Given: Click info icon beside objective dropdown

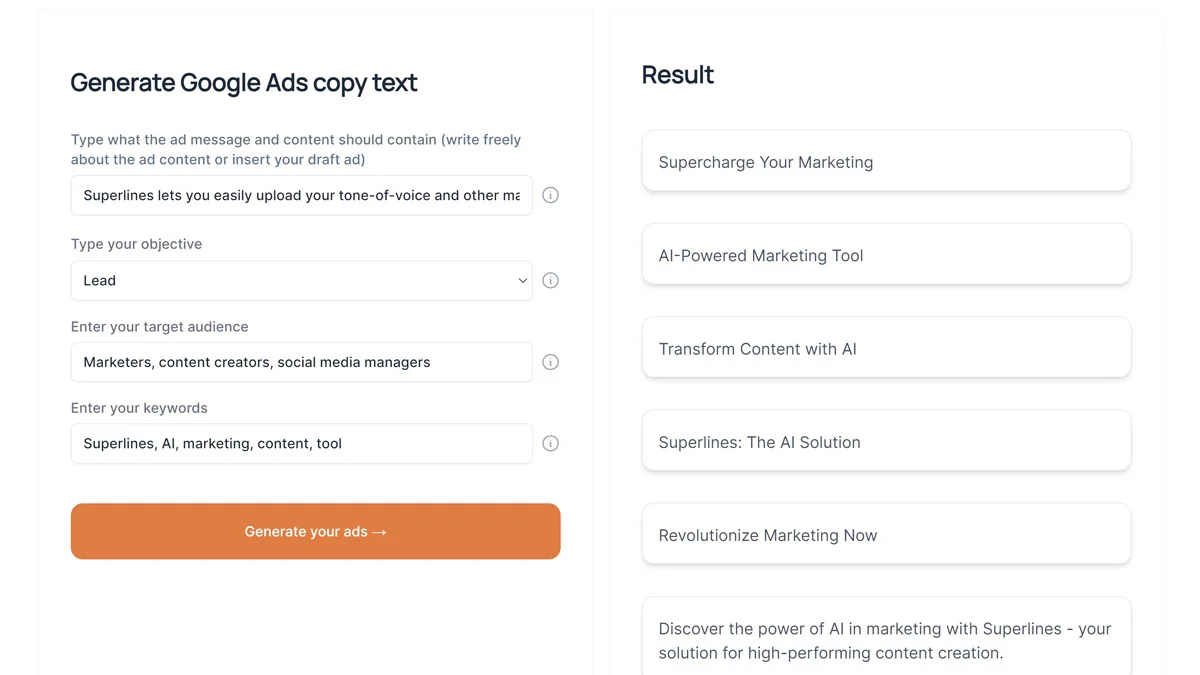Looking at the screenshot, I should 550,281.
